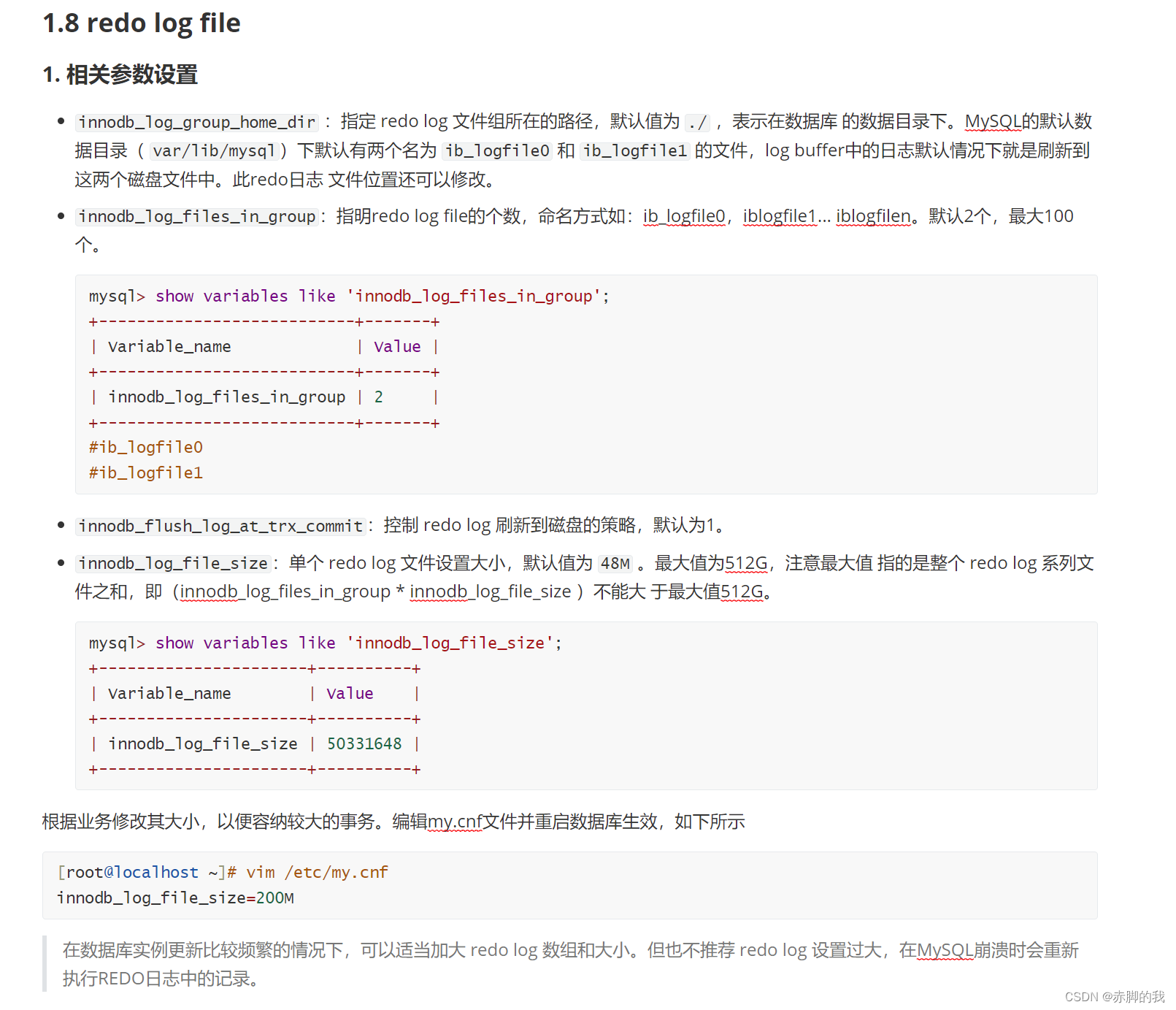Viewport: 1176px width, 1010px height.
Task: Click the 'innodb_log_file_size=200M' config line
Action: click(175, 898)
